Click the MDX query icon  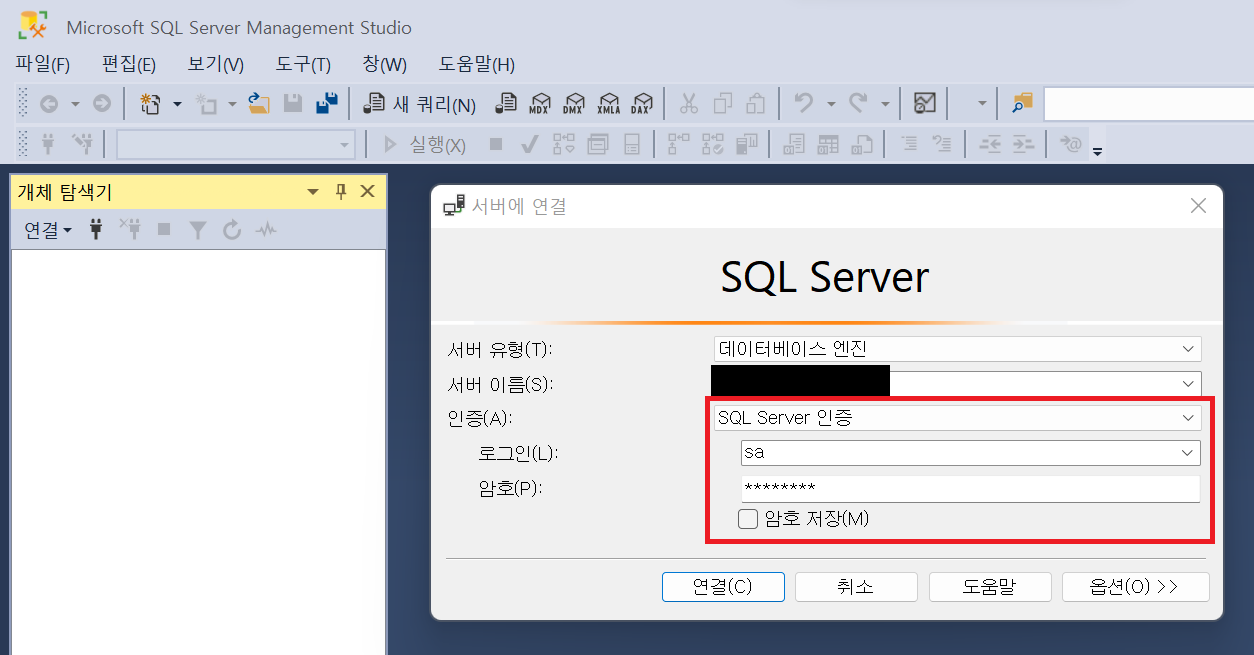[x=540, y=103]
